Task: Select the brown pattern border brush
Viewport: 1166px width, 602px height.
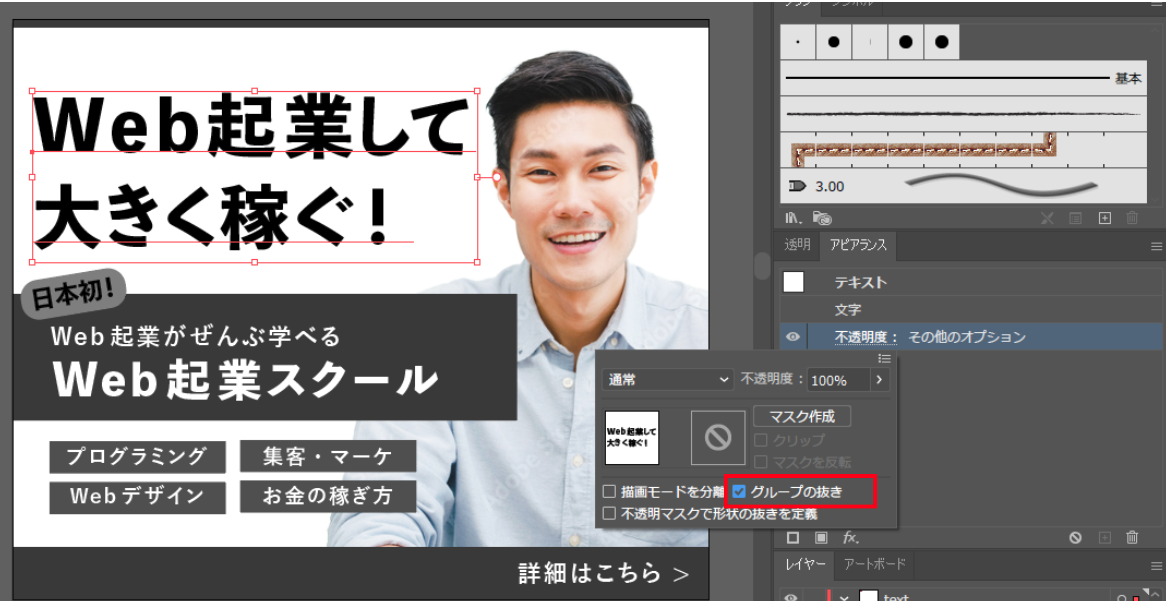Action: [x=964, y=149]
